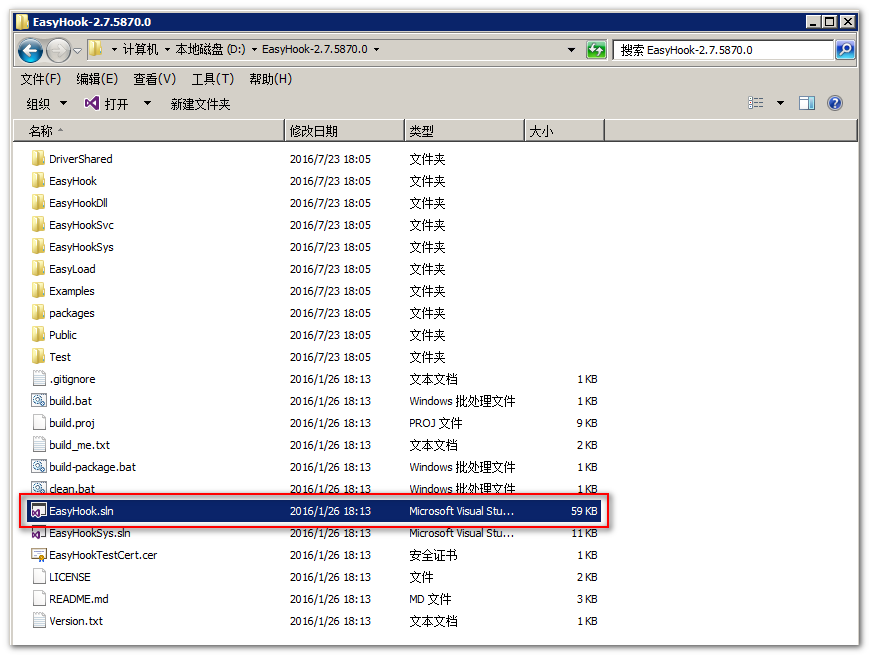The height and width of the screenshot is (655, 869).
Task: Select the EasyHookSvc folder icon
Action: (38, 224)
